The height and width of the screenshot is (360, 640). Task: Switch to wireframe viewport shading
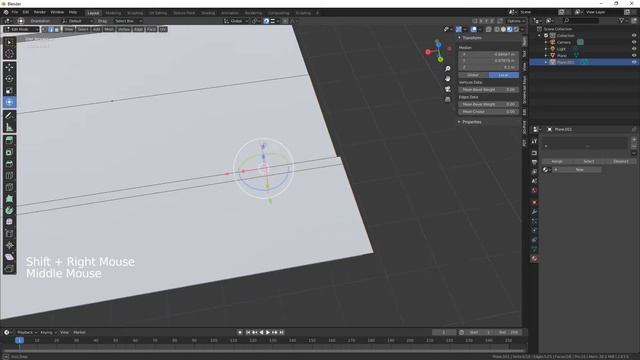[x=497, y=29]
